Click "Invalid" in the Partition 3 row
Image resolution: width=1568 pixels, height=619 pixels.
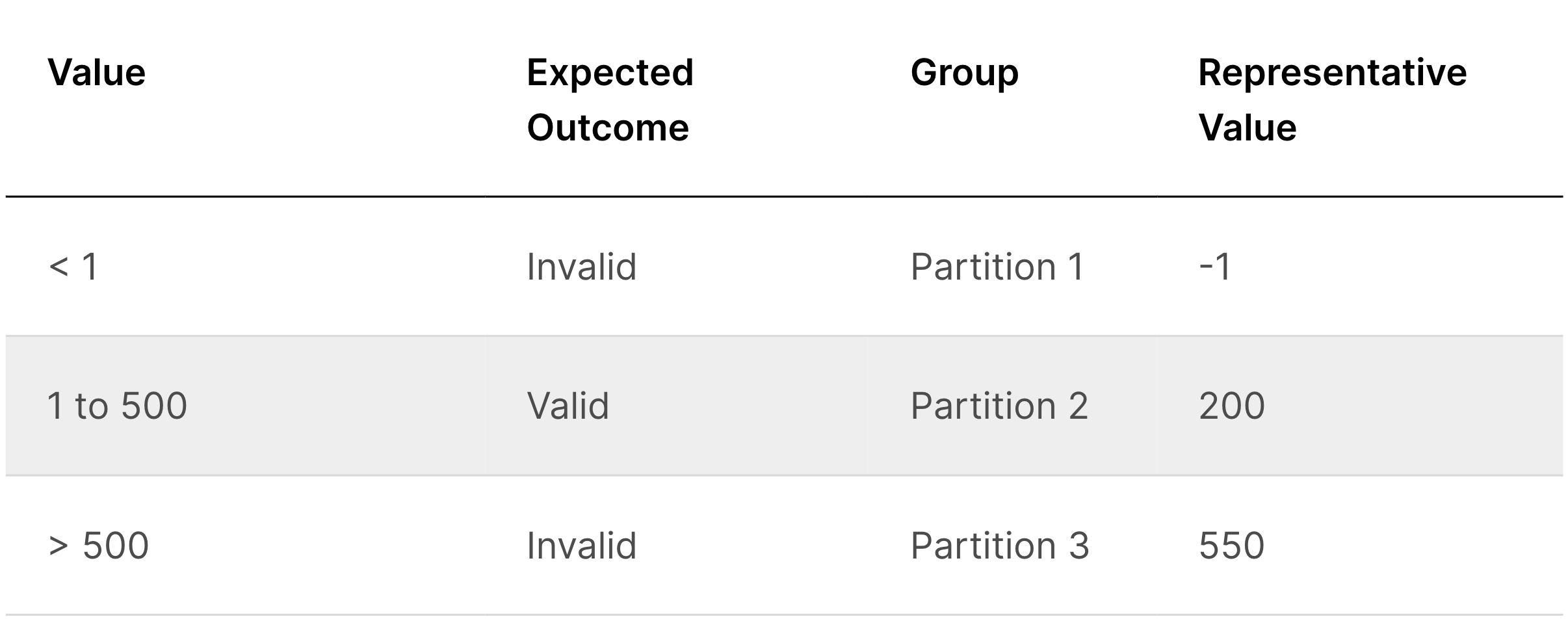[x=581, y=545]
